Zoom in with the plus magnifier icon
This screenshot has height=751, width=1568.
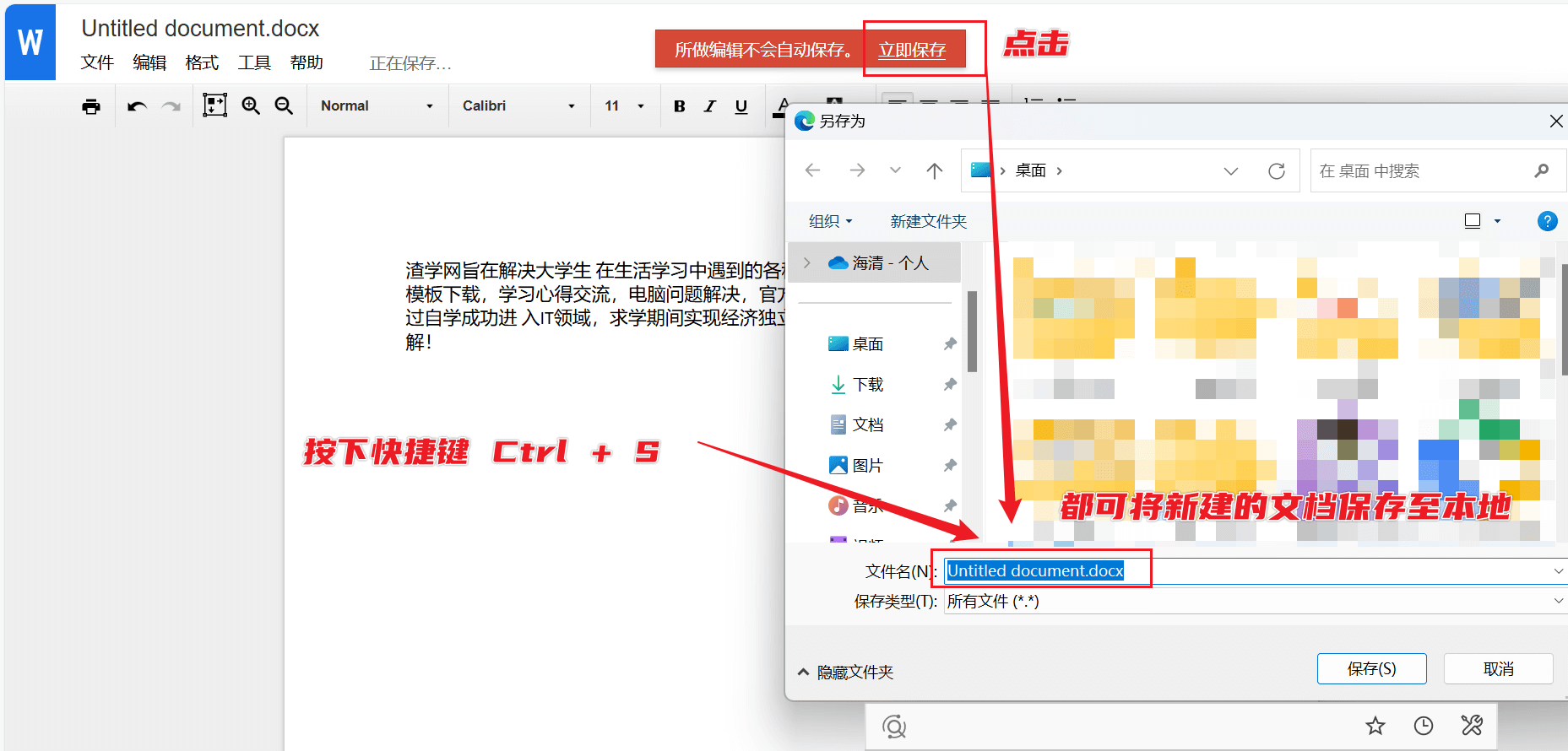coord(251,105)
